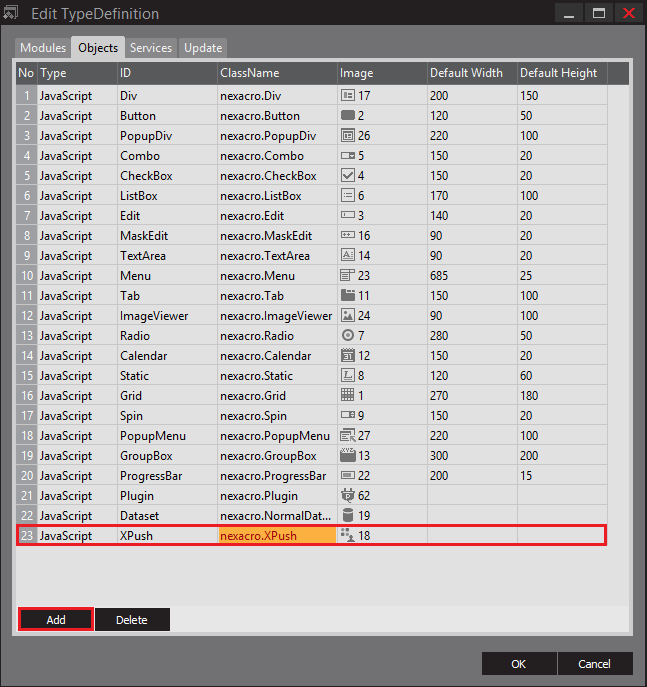
Task: Click the No column header
Action: click(26, 73)
